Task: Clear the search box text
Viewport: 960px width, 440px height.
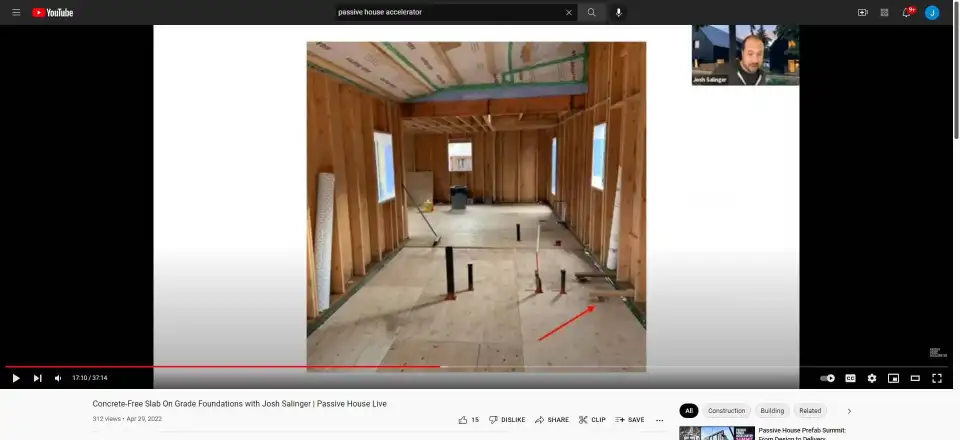Action: point(569,12)
